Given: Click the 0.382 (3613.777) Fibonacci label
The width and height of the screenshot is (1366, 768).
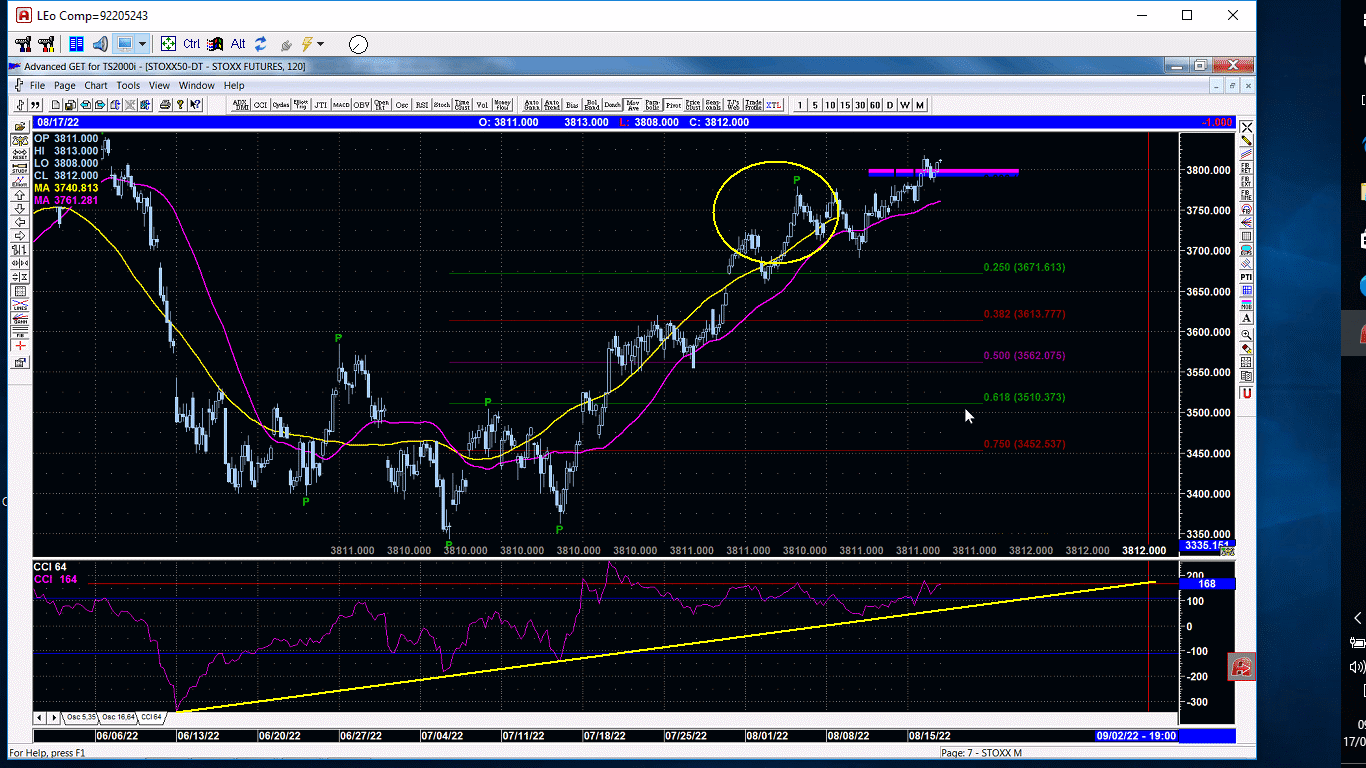Looking at the screenshot, I should pos(1024,314).
